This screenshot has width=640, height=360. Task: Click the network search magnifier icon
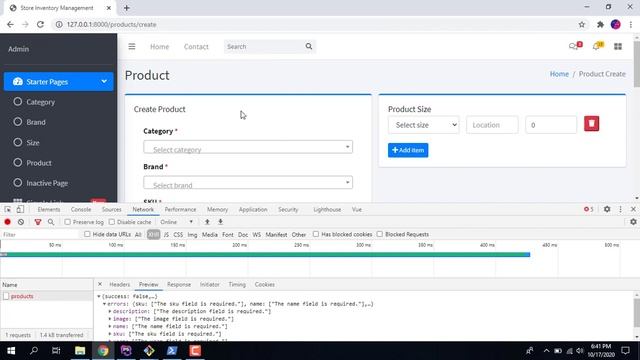pyautogui.click(x=51, y=222)
